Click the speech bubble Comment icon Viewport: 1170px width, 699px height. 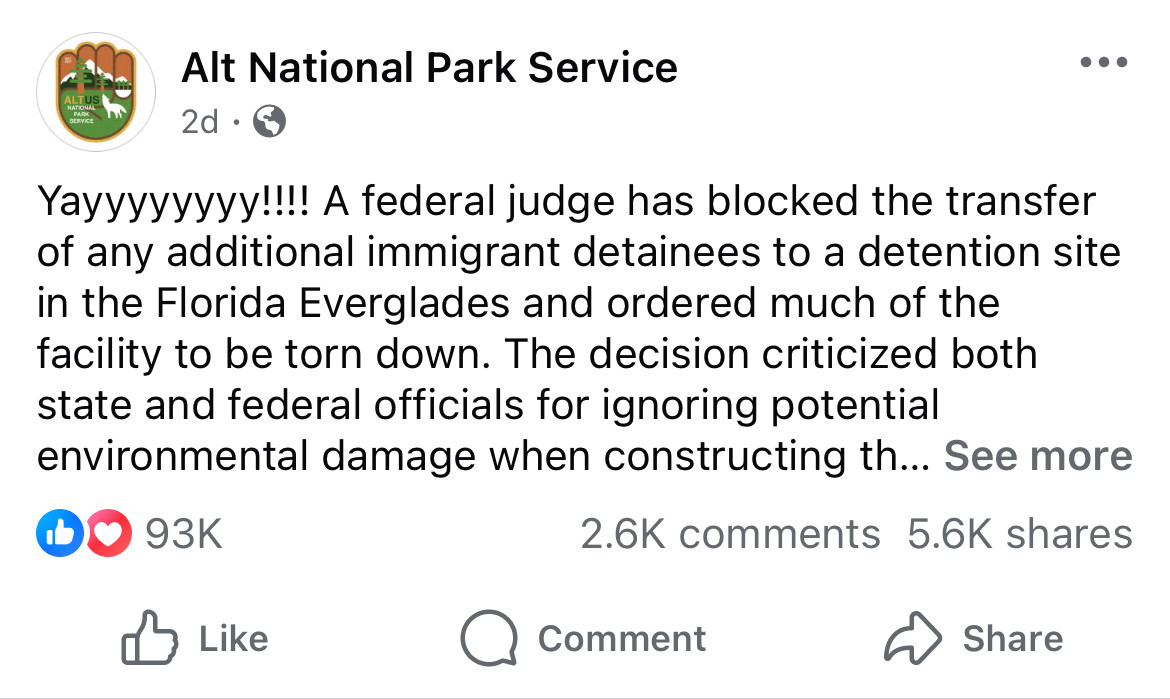point(489,638)
